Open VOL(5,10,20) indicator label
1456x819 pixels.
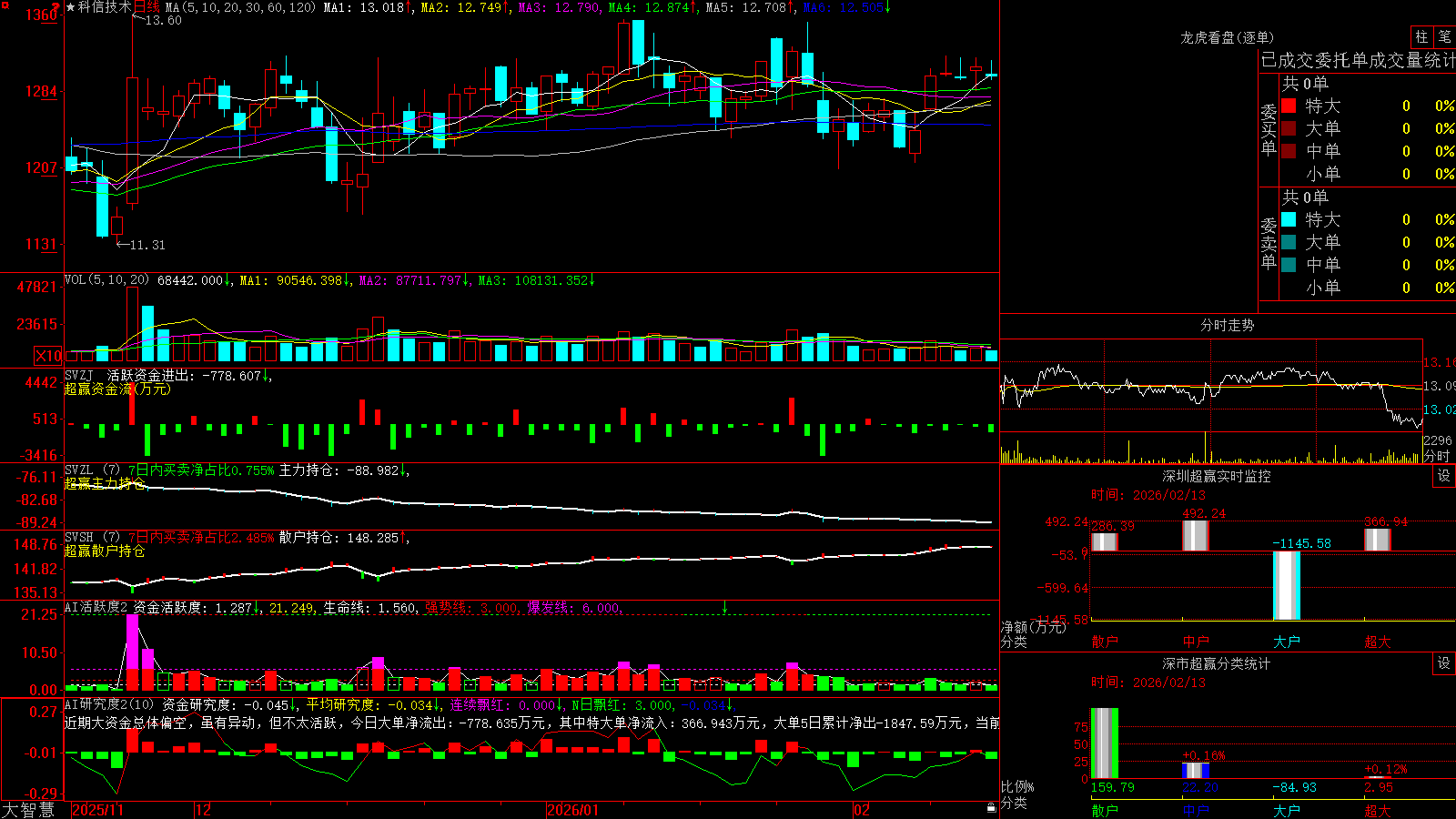pos(106,280)
